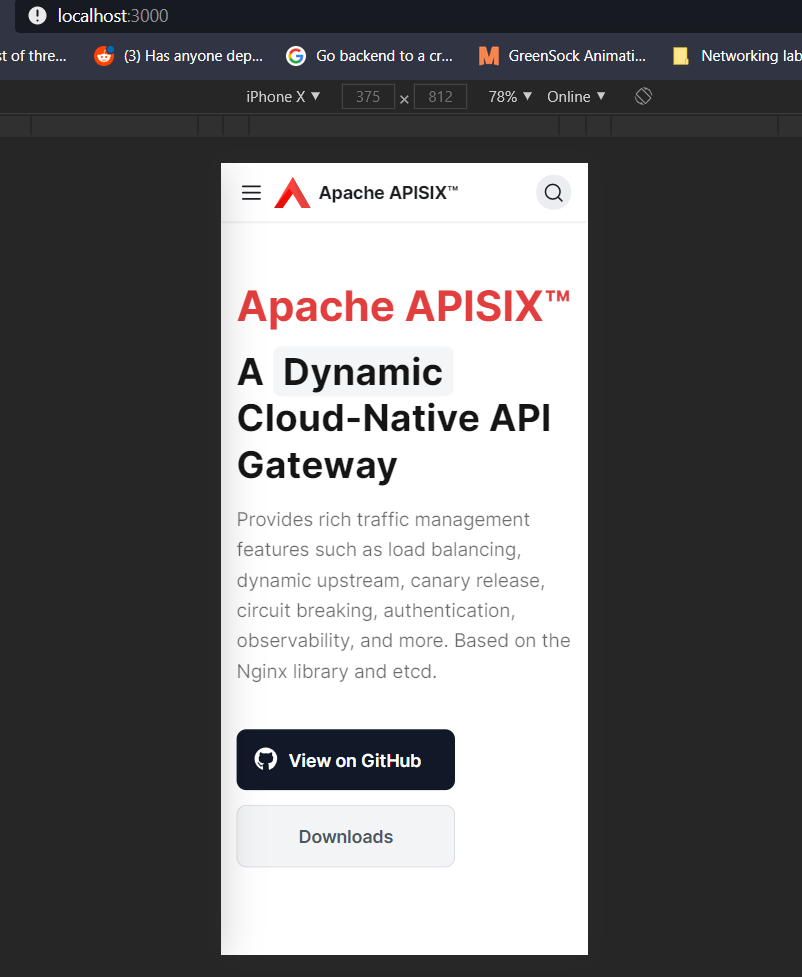
Task: Open the Reddit bookmark icon
Action: tap(104, 56)
